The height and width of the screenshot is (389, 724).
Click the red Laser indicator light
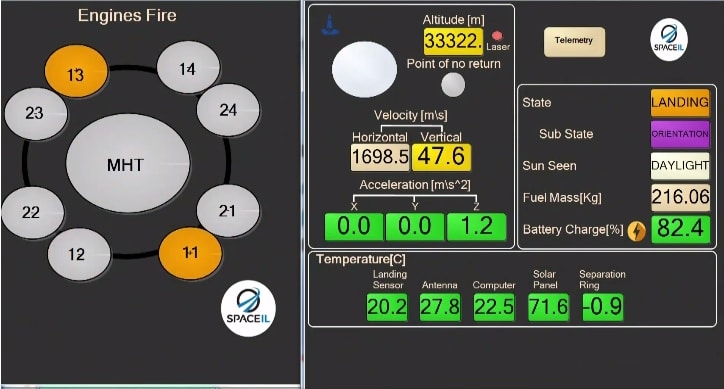(497, 36)
